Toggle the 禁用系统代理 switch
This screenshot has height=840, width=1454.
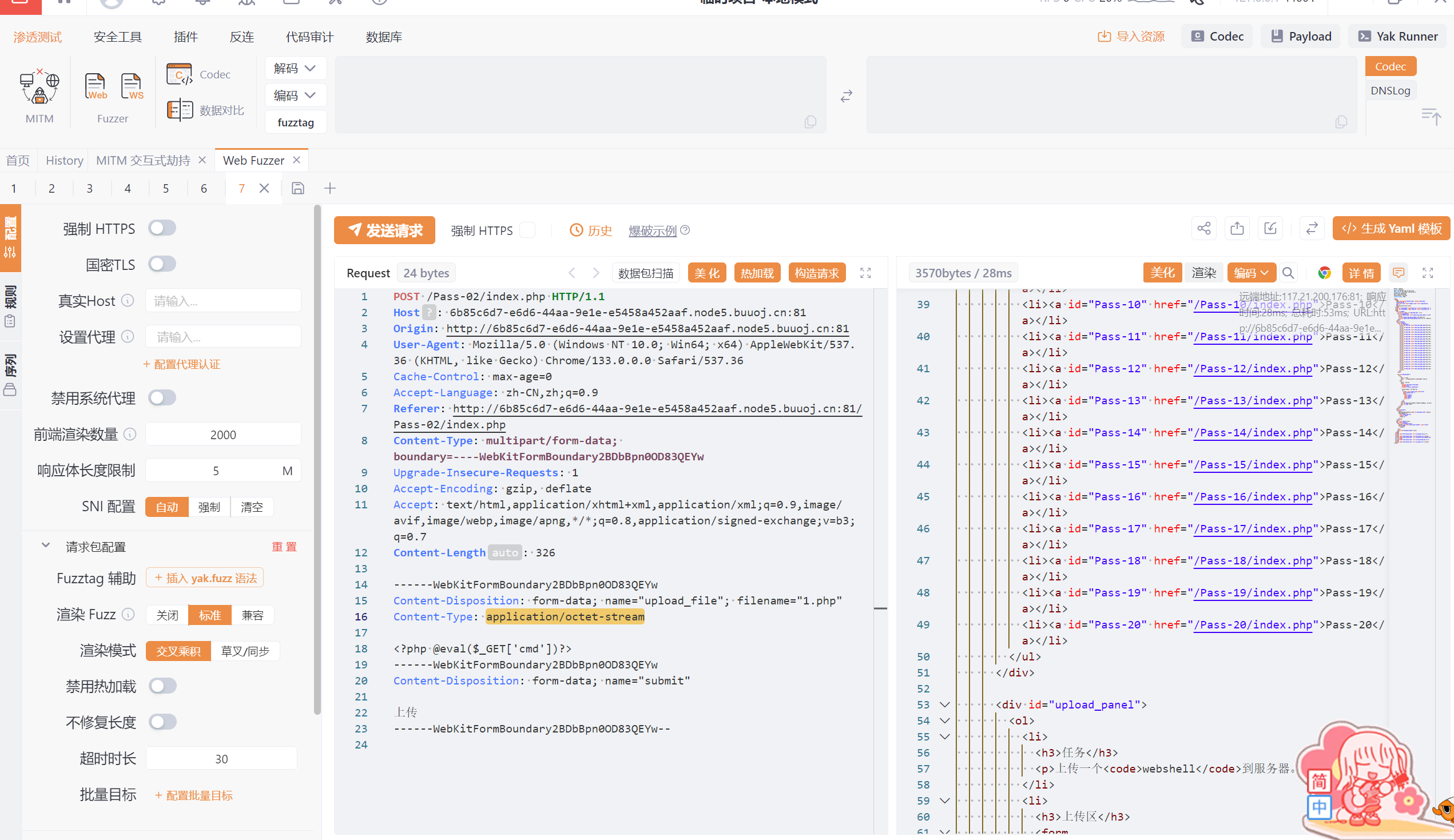pyautogui.click(x=162, y=397)
